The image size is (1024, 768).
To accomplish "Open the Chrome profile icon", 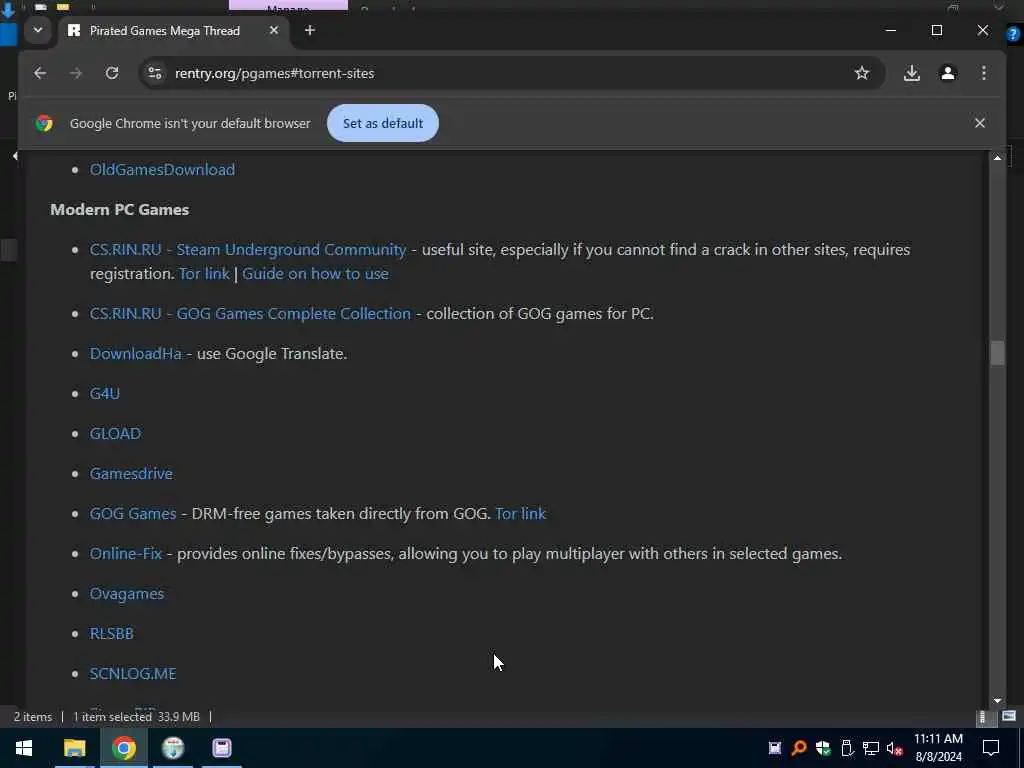I will click(x=948, y=73).
